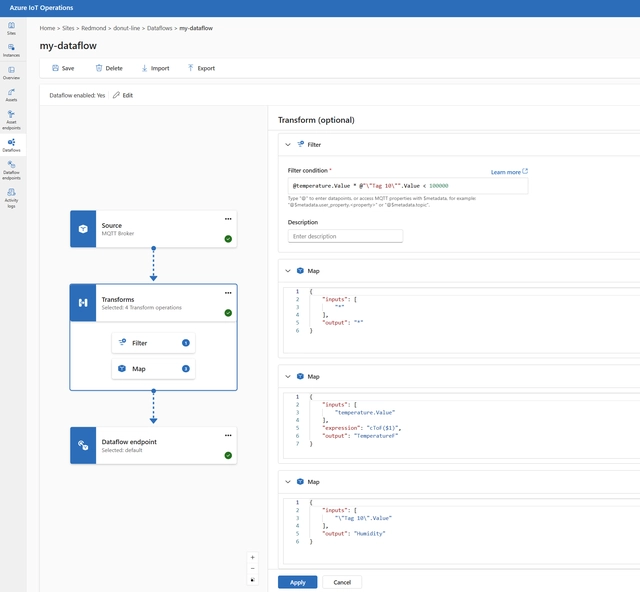Open Instances in the sidebar
The width and height of the screenshot is (640, 592).
tap(11, 50)
